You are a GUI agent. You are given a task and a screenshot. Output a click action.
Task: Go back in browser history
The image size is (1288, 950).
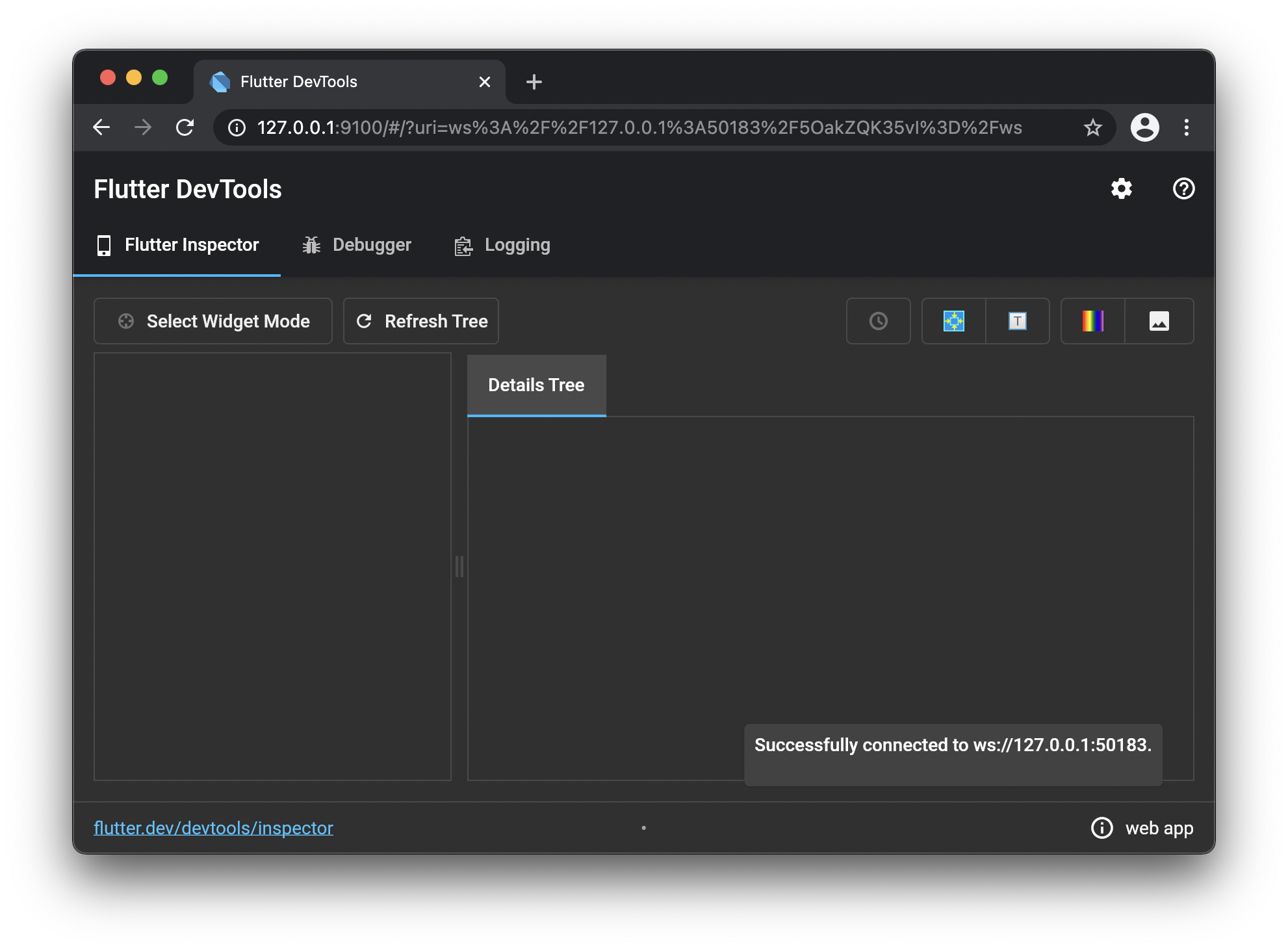(101, 127)
